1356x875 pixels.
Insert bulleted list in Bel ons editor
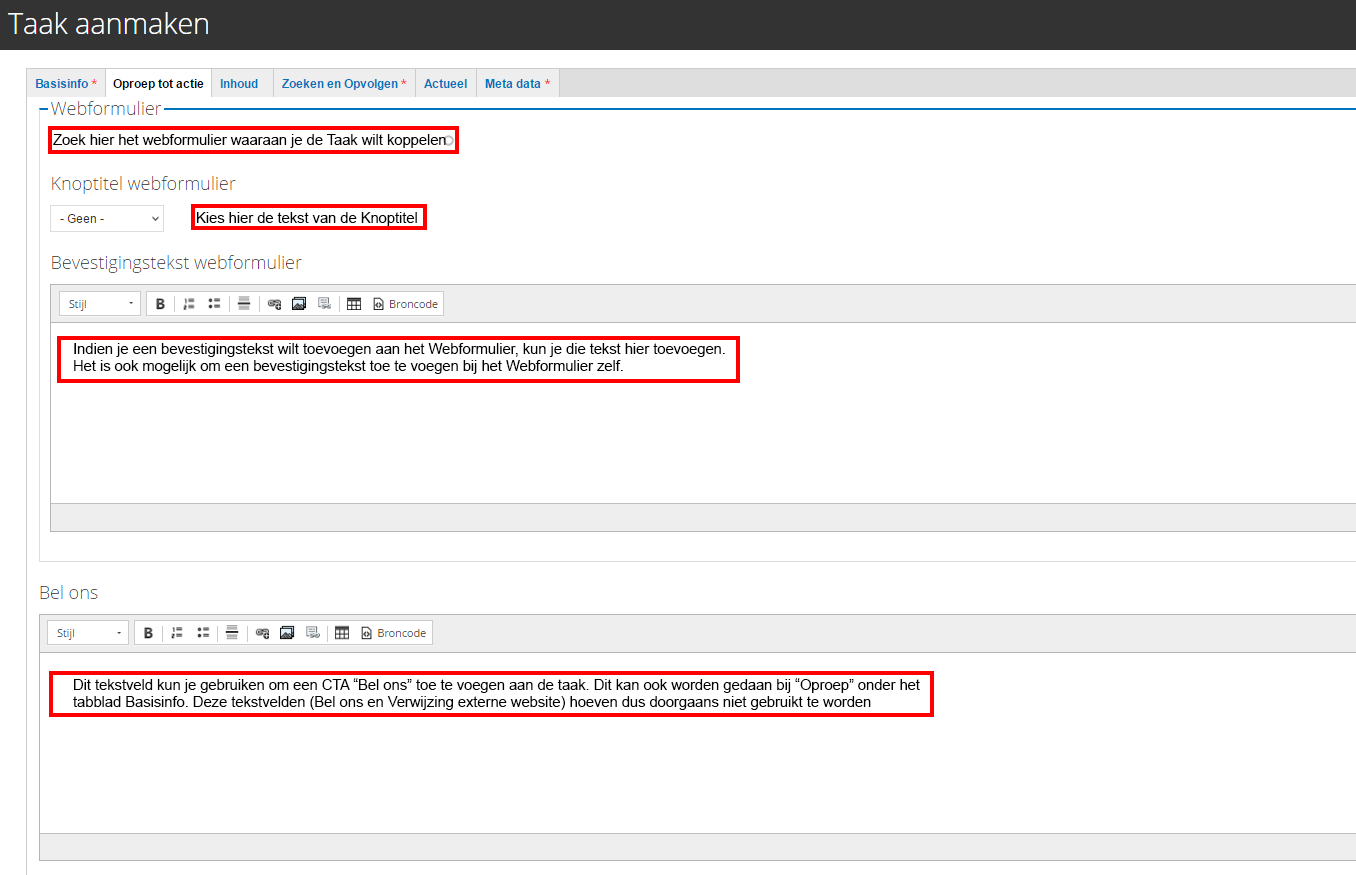pos(202,633)
